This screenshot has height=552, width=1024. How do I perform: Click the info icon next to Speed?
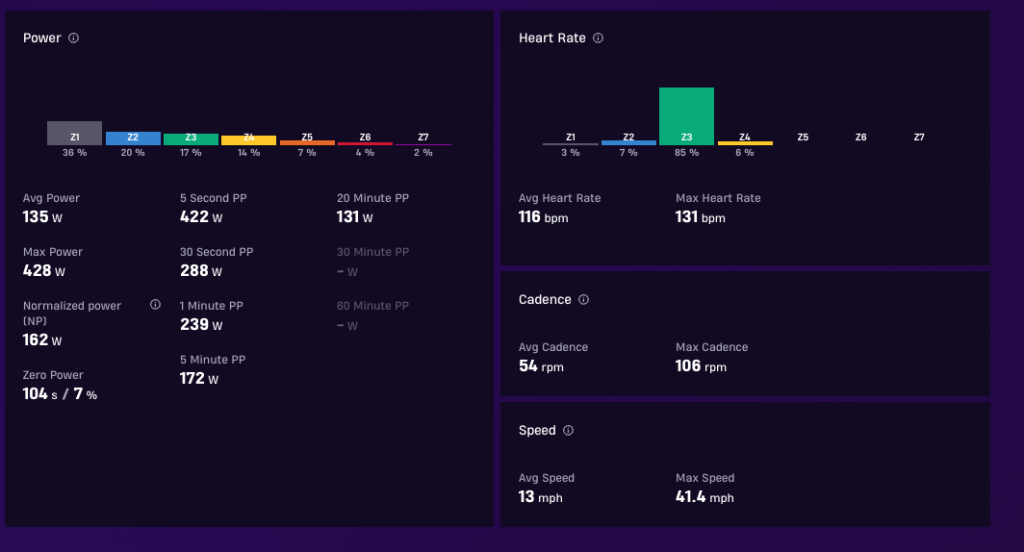coord(568,430)
